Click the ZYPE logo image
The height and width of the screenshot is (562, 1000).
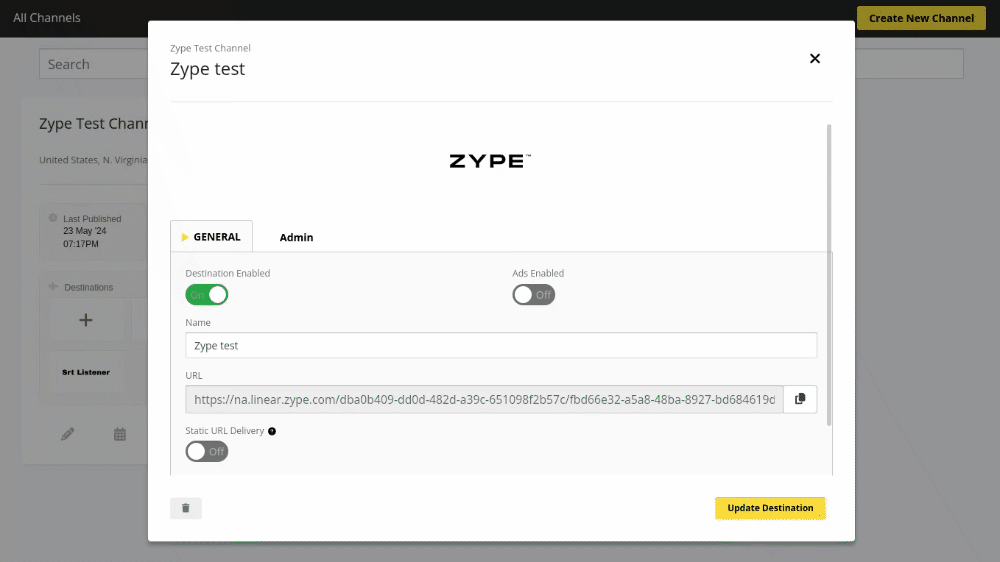coord(490,161)
